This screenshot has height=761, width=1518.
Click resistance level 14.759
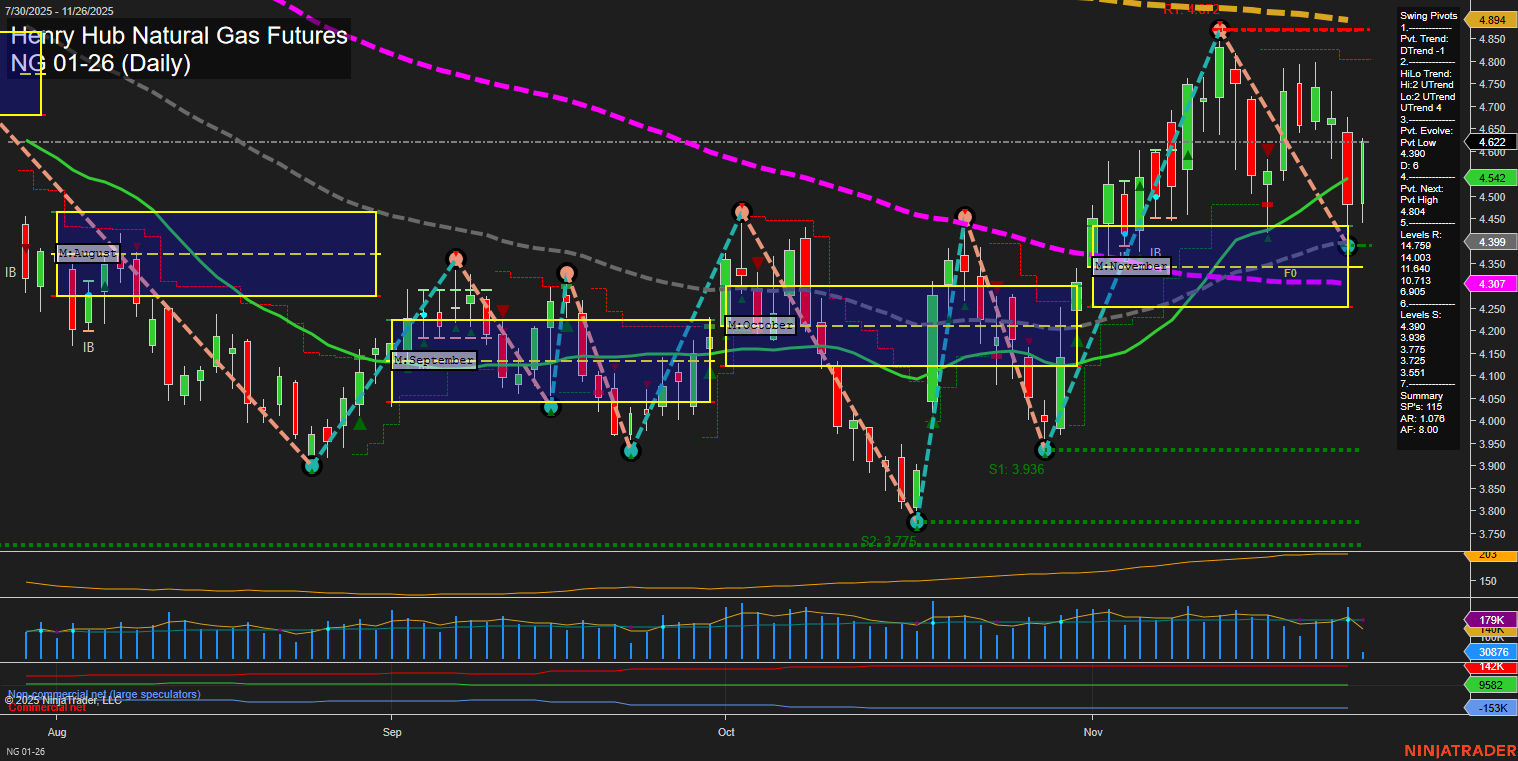point(1416,245)
